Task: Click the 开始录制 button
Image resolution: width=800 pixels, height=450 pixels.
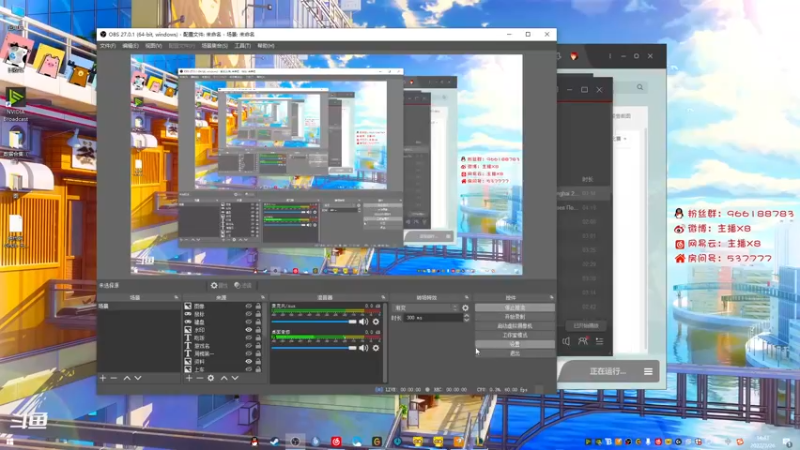Action: coord(515,317)
